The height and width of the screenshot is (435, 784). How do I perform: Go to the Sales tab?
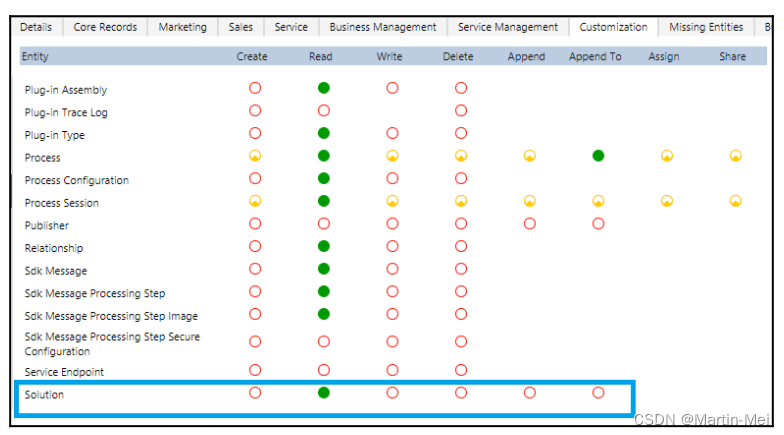240,27
